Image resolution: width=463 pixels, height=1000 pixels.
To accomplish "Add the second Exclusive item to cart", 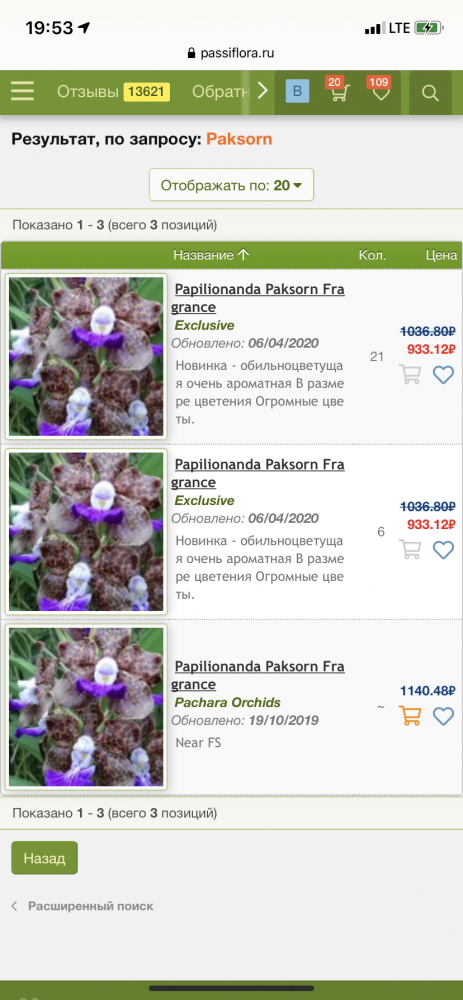I will pyautogui.click(x=409, y=549).
